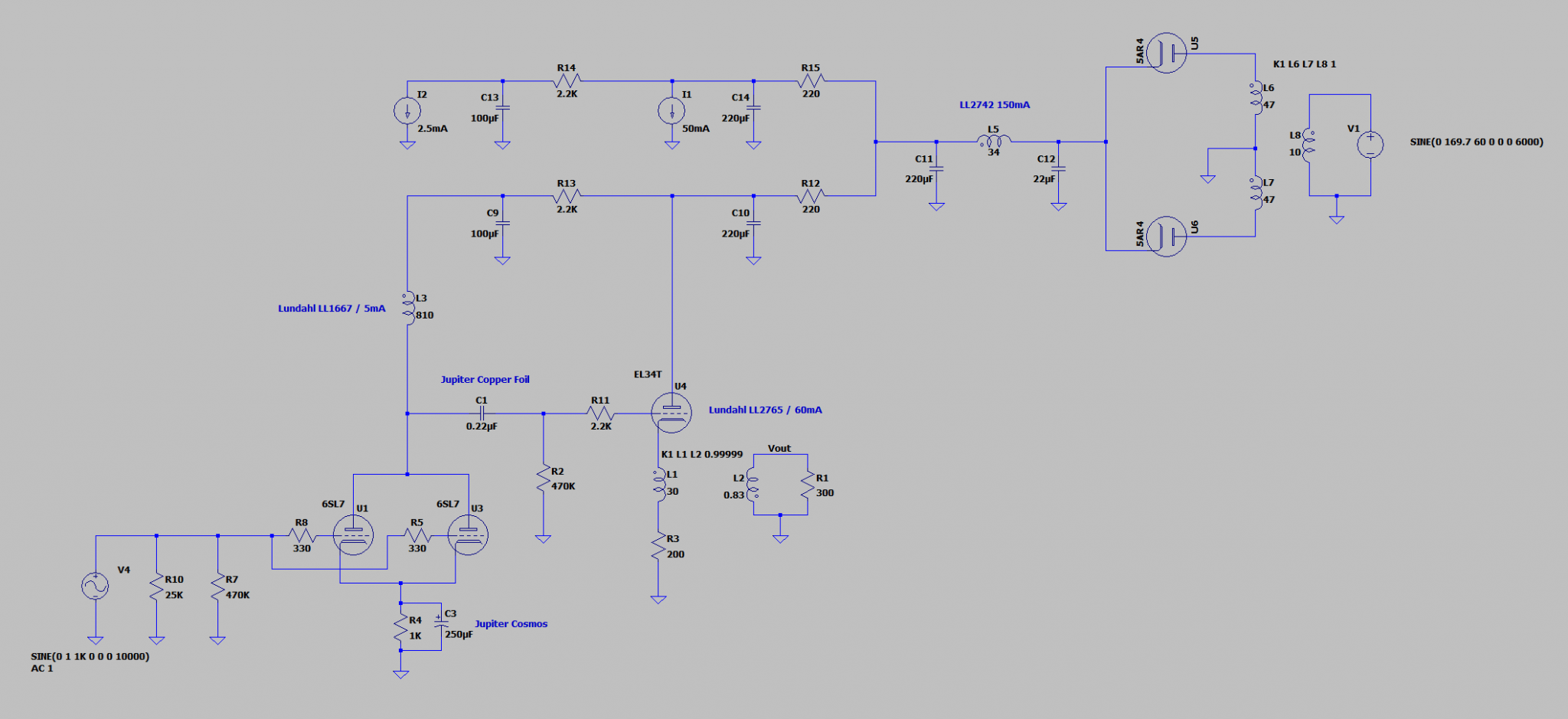Click the '6SL7' label beside U3
Image resolution: width=1568 pixels, height=719 pixels.
click(x=448, y=504)
